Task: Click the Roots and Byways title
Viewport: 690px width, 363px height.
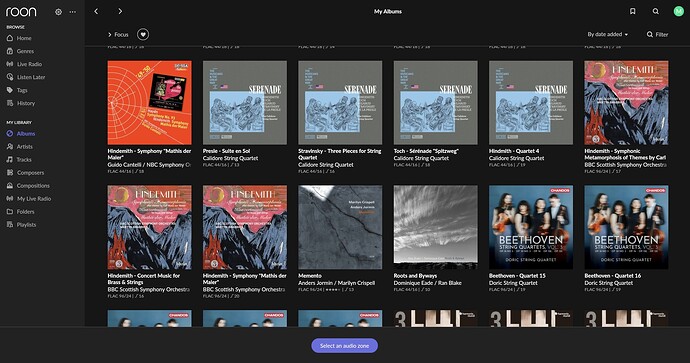Action: pos(415,276)
